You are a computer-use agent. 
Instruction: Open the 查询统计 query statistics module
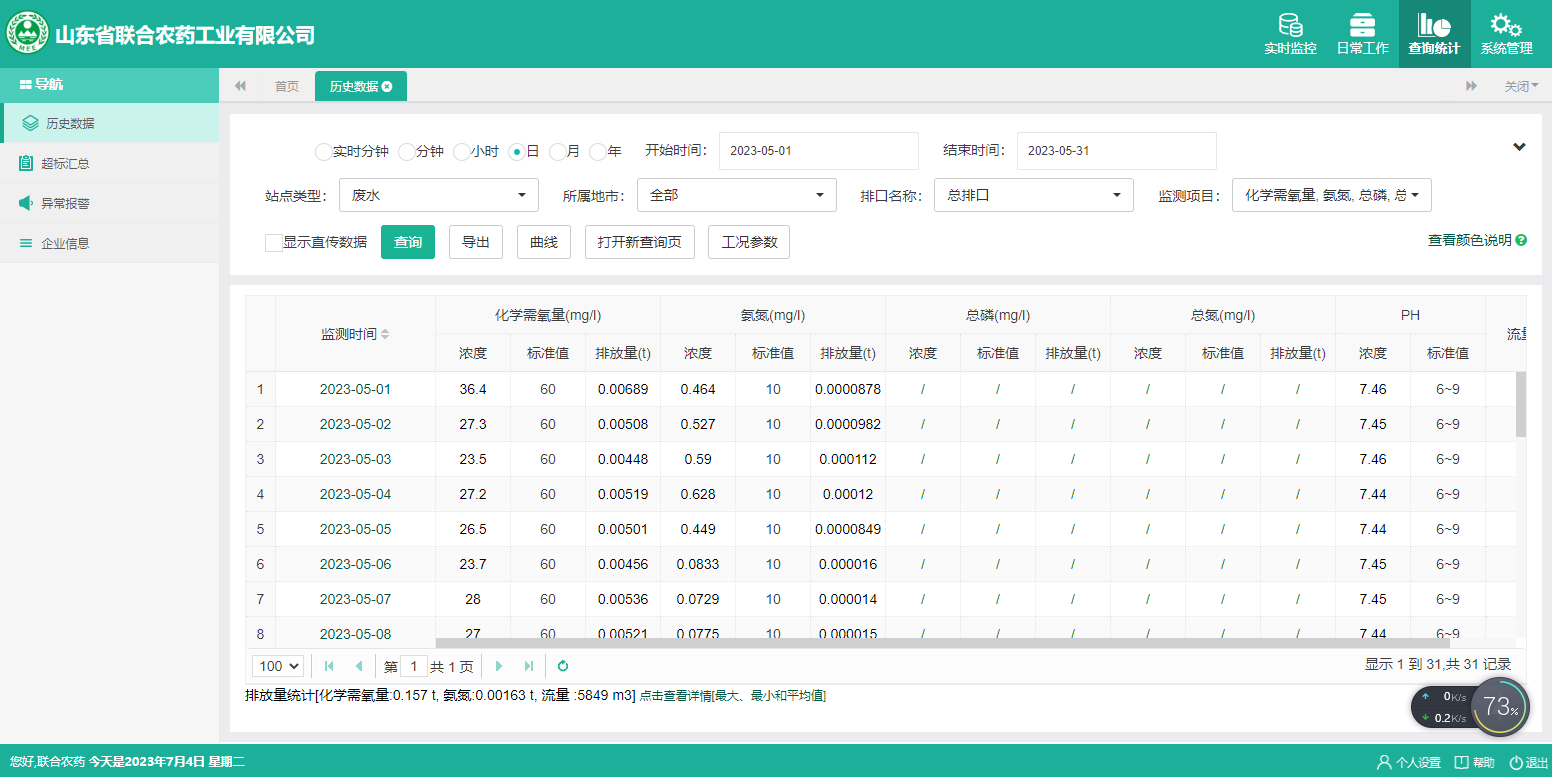pos(1434,34)
